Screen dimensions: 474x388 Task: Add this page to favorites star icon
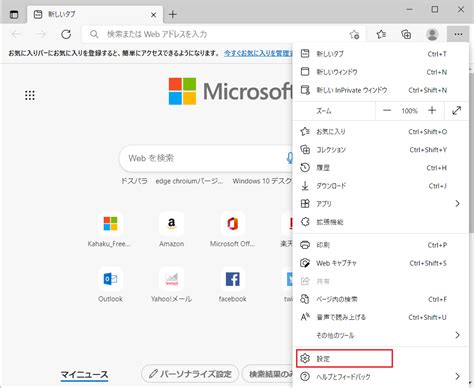[354, 34]
